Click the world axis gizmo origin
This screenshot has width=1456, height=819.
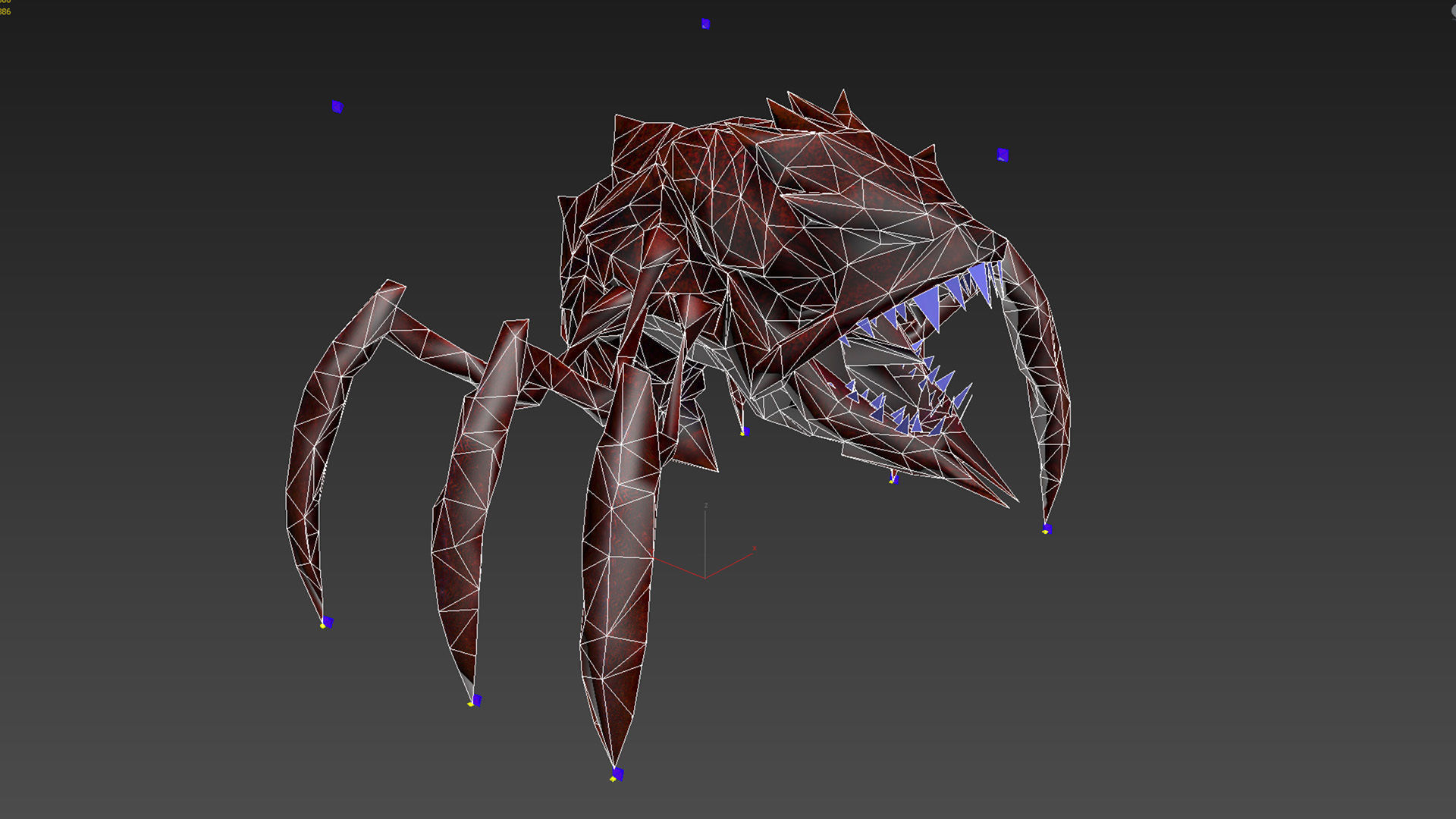[x=704, y=578]
